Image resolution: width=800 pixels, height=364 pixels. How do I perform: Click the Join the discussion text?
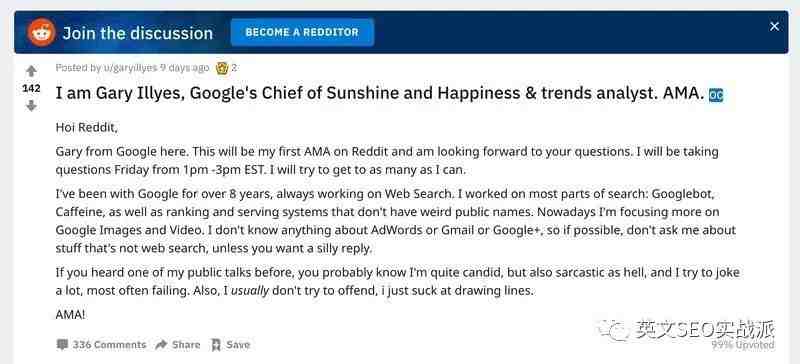coord(138,33)
